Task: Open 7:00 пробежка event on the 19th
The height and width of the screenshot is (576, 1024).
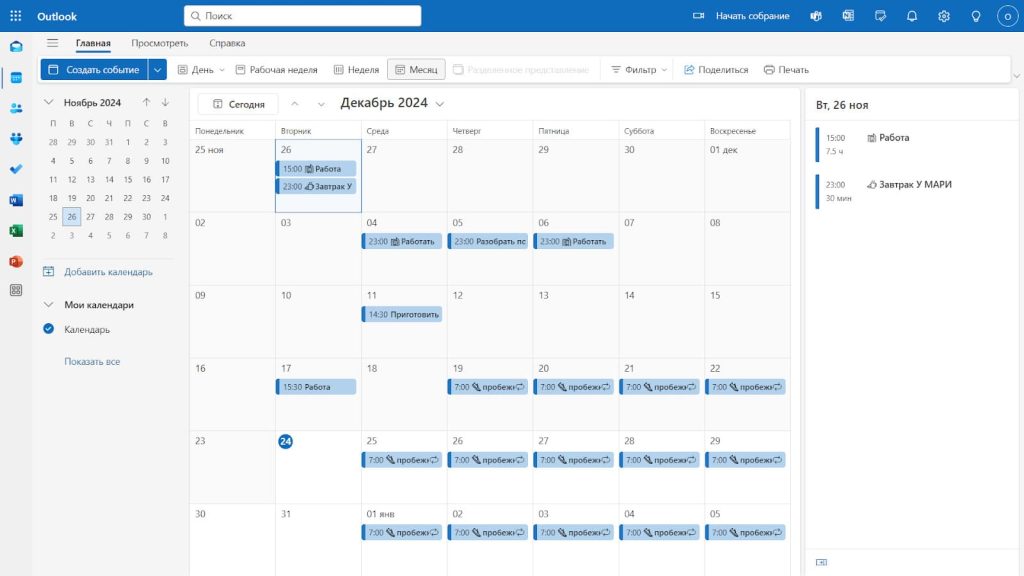Action: tap(488, 387)
